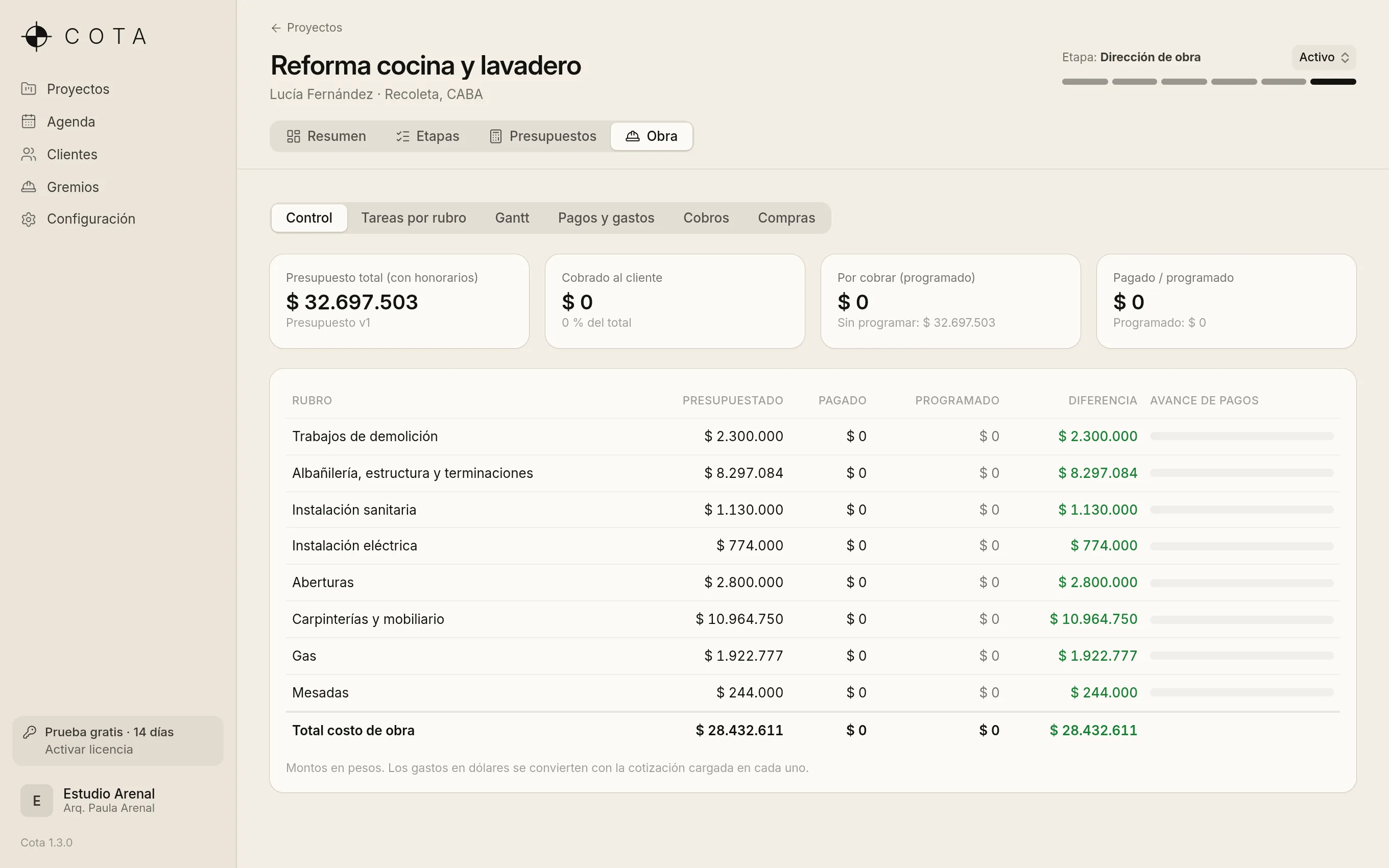Click the Aberturas diferencia $ 2.800.000

[1097, 582]
